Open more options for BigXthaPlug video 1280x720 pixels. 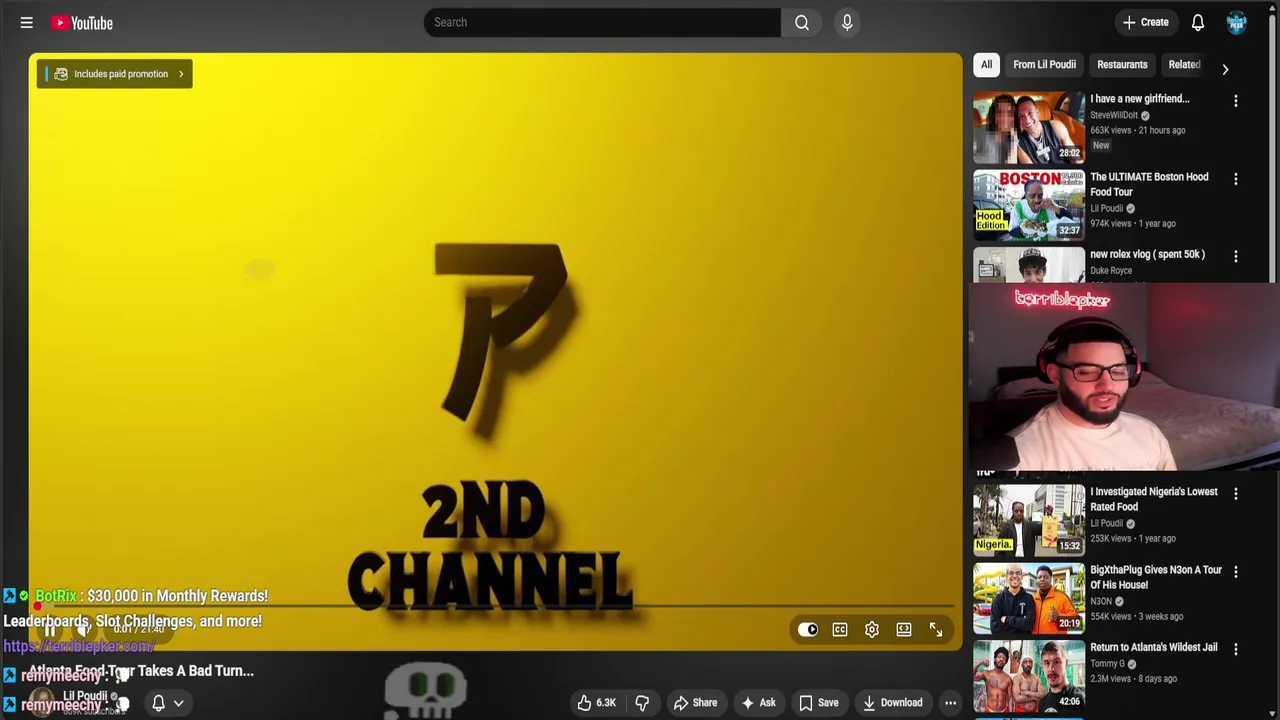tap(1236, 572)
